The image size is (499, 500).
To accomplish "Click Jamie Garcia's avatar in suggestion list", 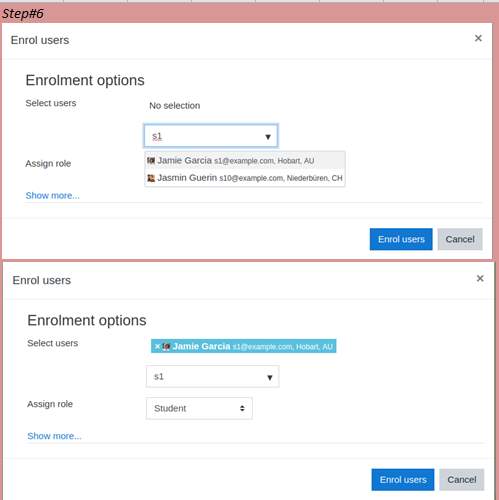I will tap(151, 161).
